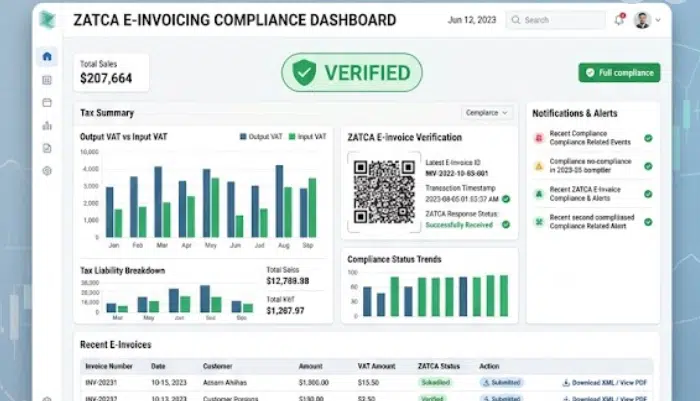
Task: Click the Jun 12, 2023 date
Action: tap(472, 20)
